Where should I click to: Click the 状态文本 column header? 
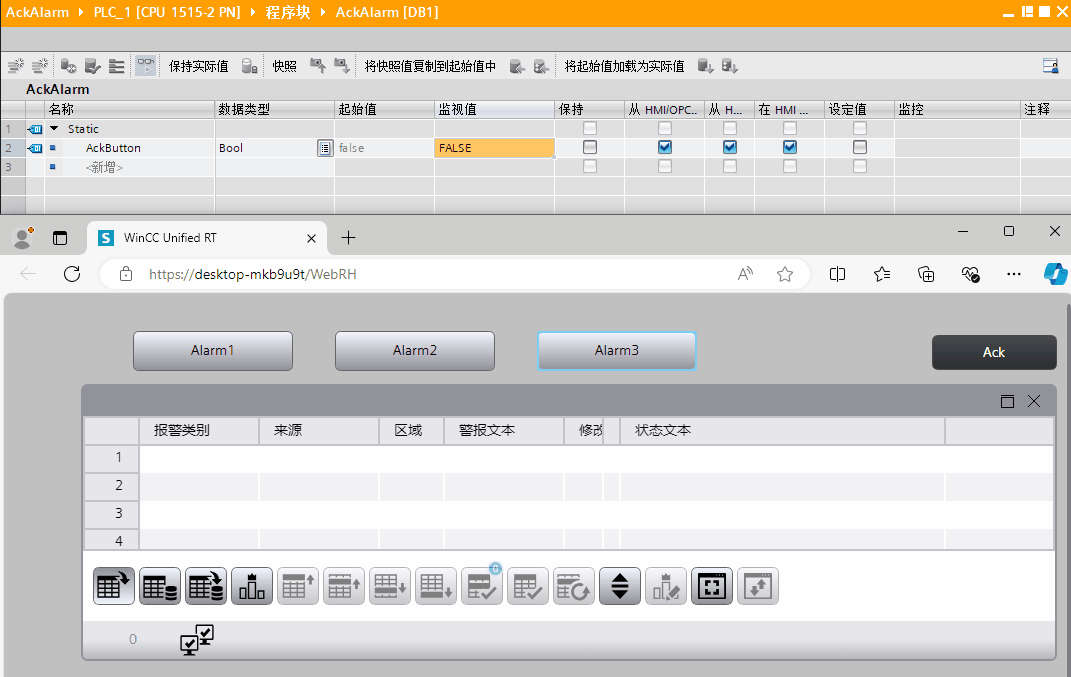[782, 430]
